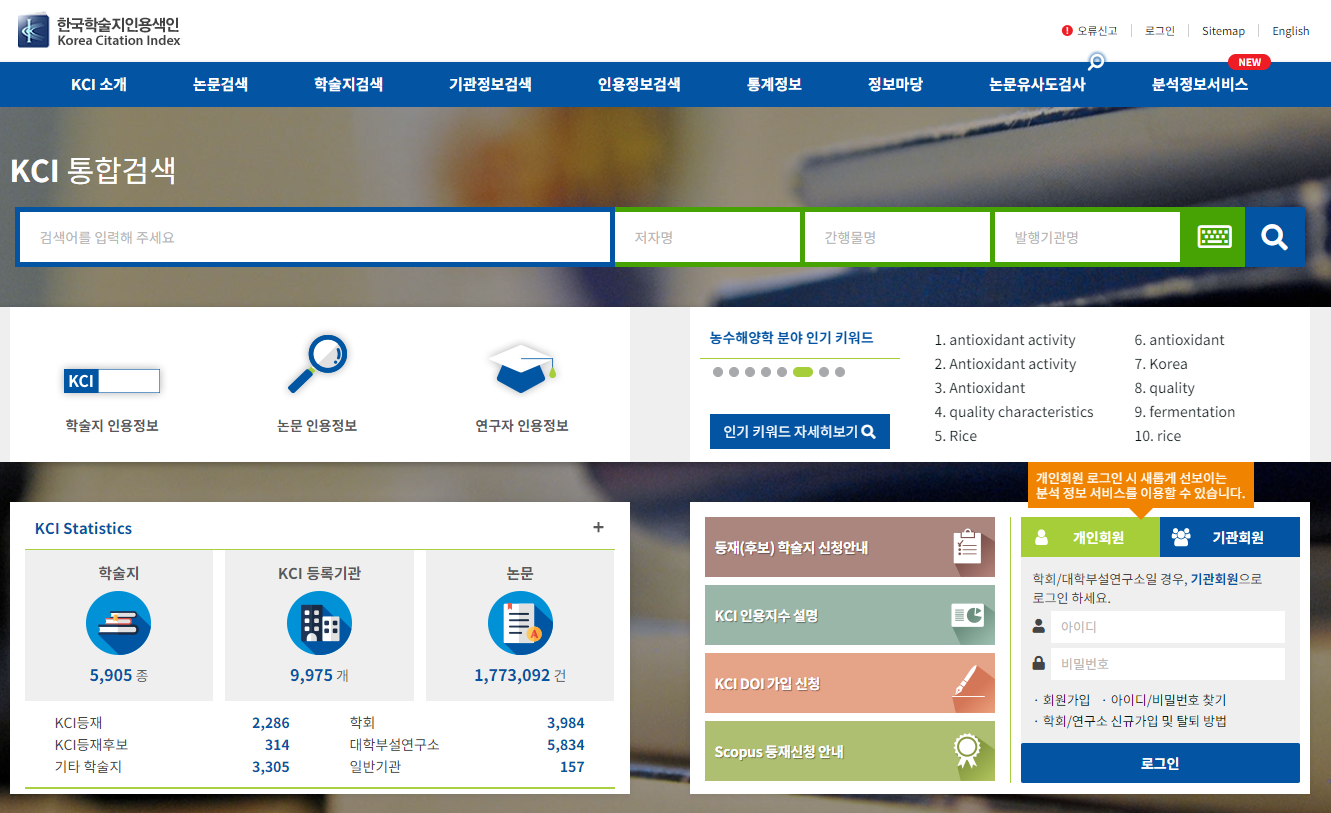Open the 기관정보검색 menu

[x=490, y=85]
